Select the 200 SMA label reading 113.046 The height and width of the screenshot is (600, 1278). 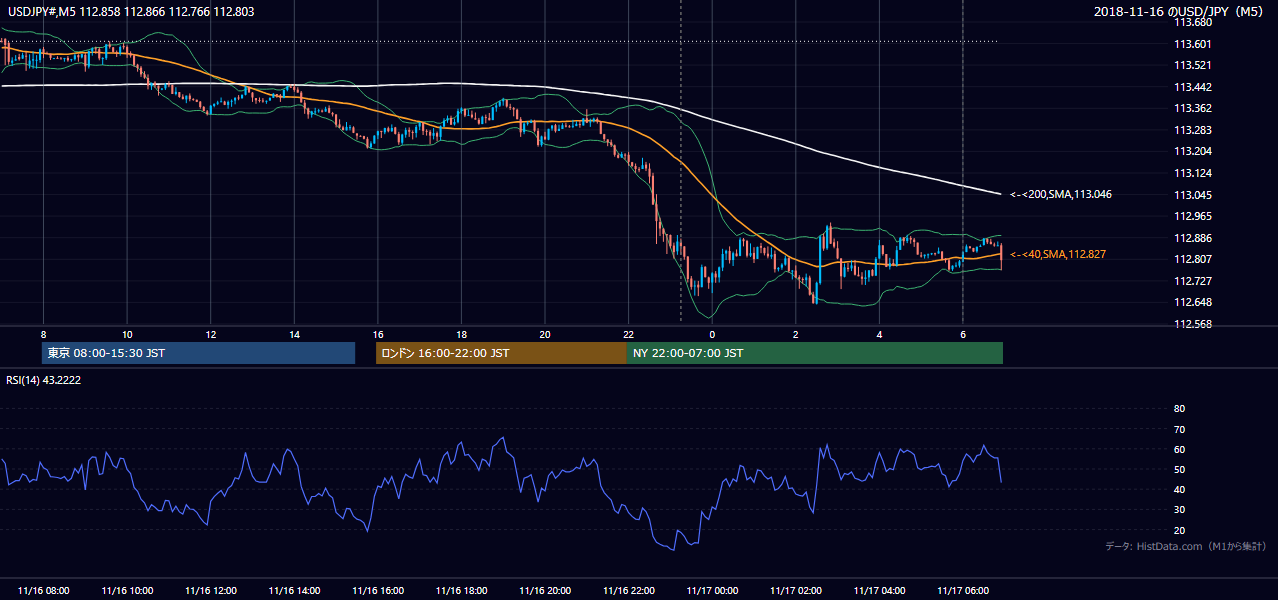click(x=1060, y=194)
